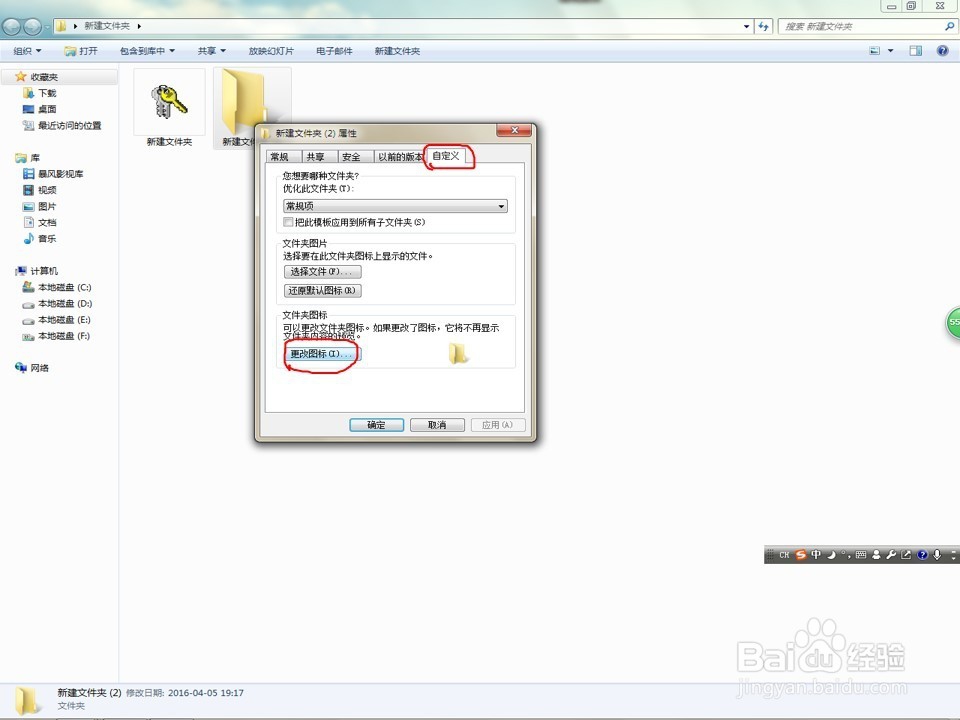This screenshot has height=720, width=960.
Task: Toggle the moon half-width/full-width icon
Action: point(831,555)
